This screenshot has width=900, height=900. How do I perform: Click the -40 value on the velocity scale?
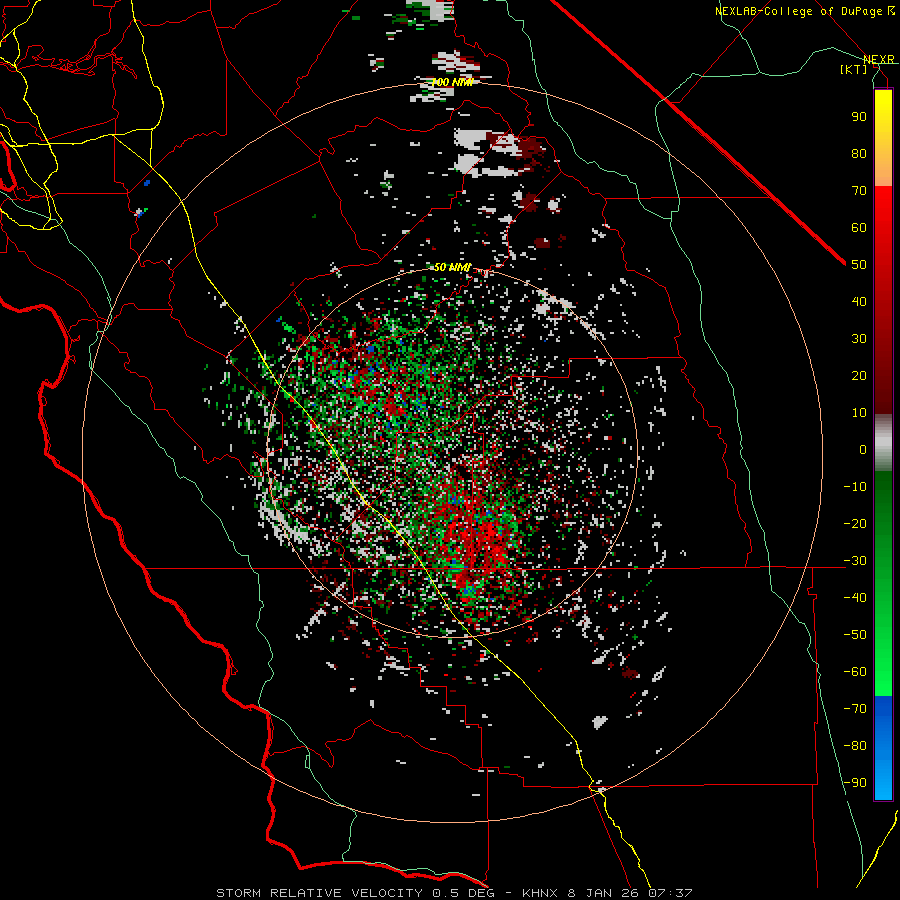pos(855,598)
